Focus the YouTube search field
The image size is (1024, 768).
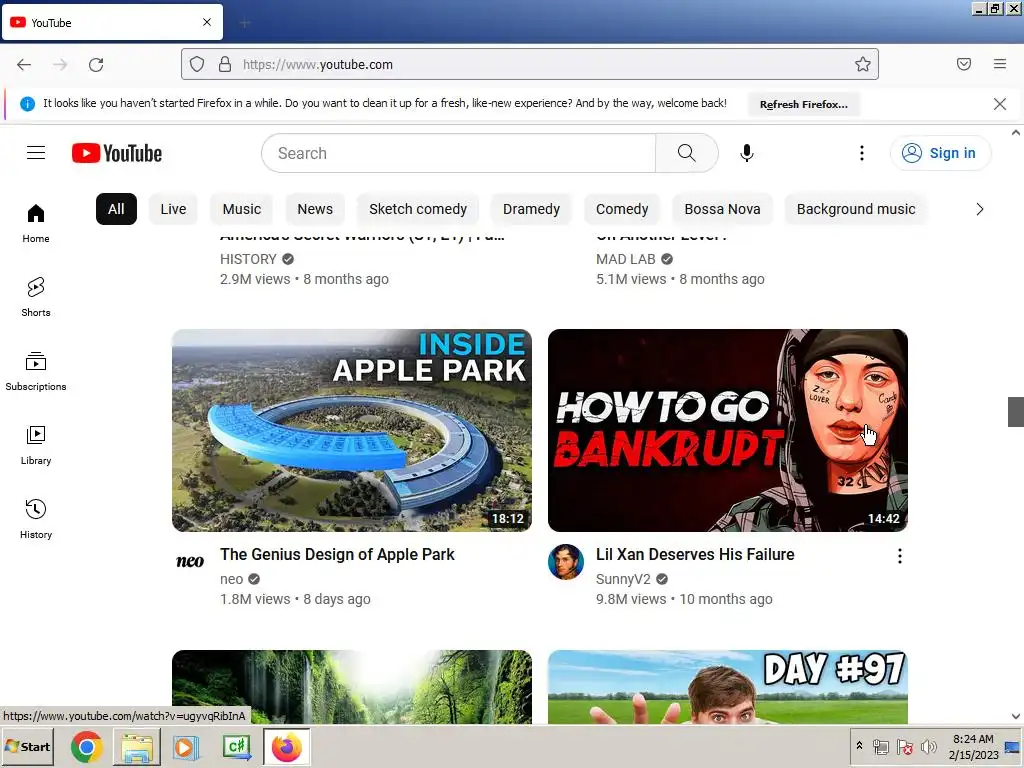(x=458, y=153)
